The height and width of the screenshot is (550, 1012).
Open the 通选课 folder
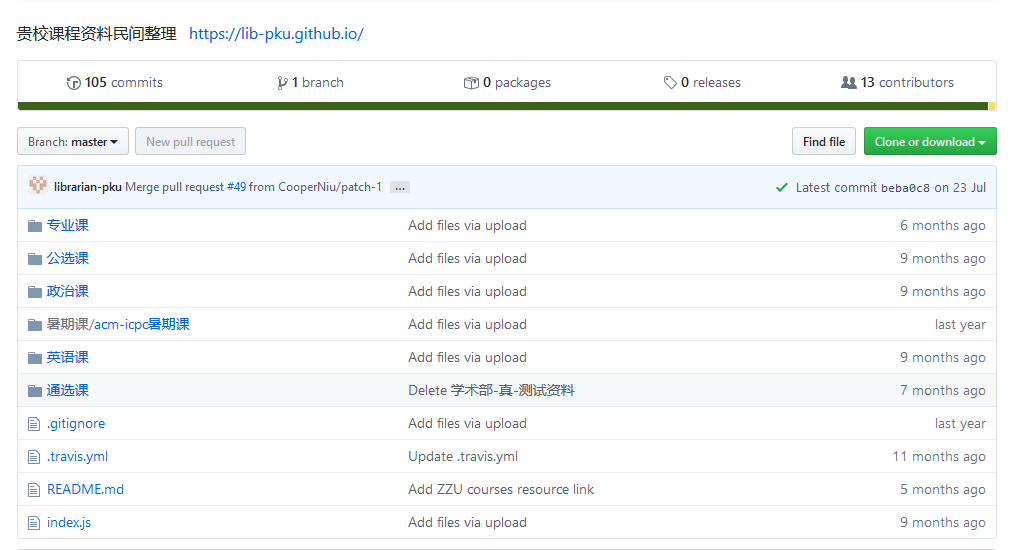point(68,390)
